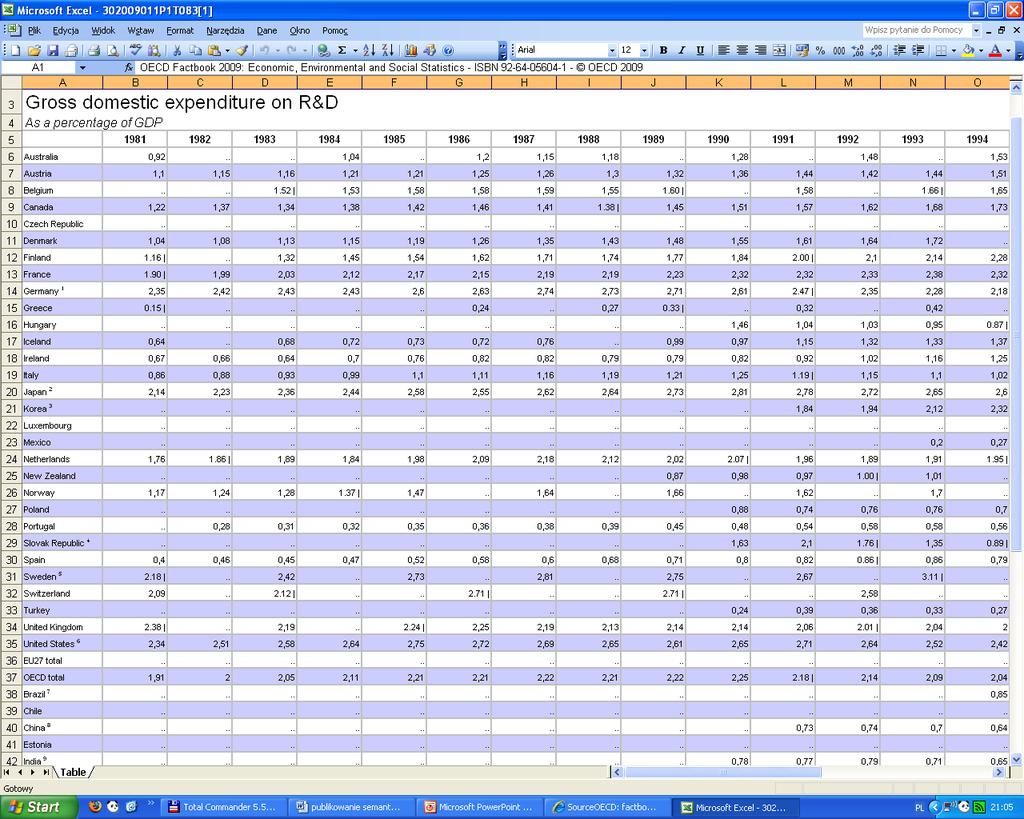Viewport: 1024px width, 819px height.
Task: Open the Dane menu
Action: (x=266, y=30)
